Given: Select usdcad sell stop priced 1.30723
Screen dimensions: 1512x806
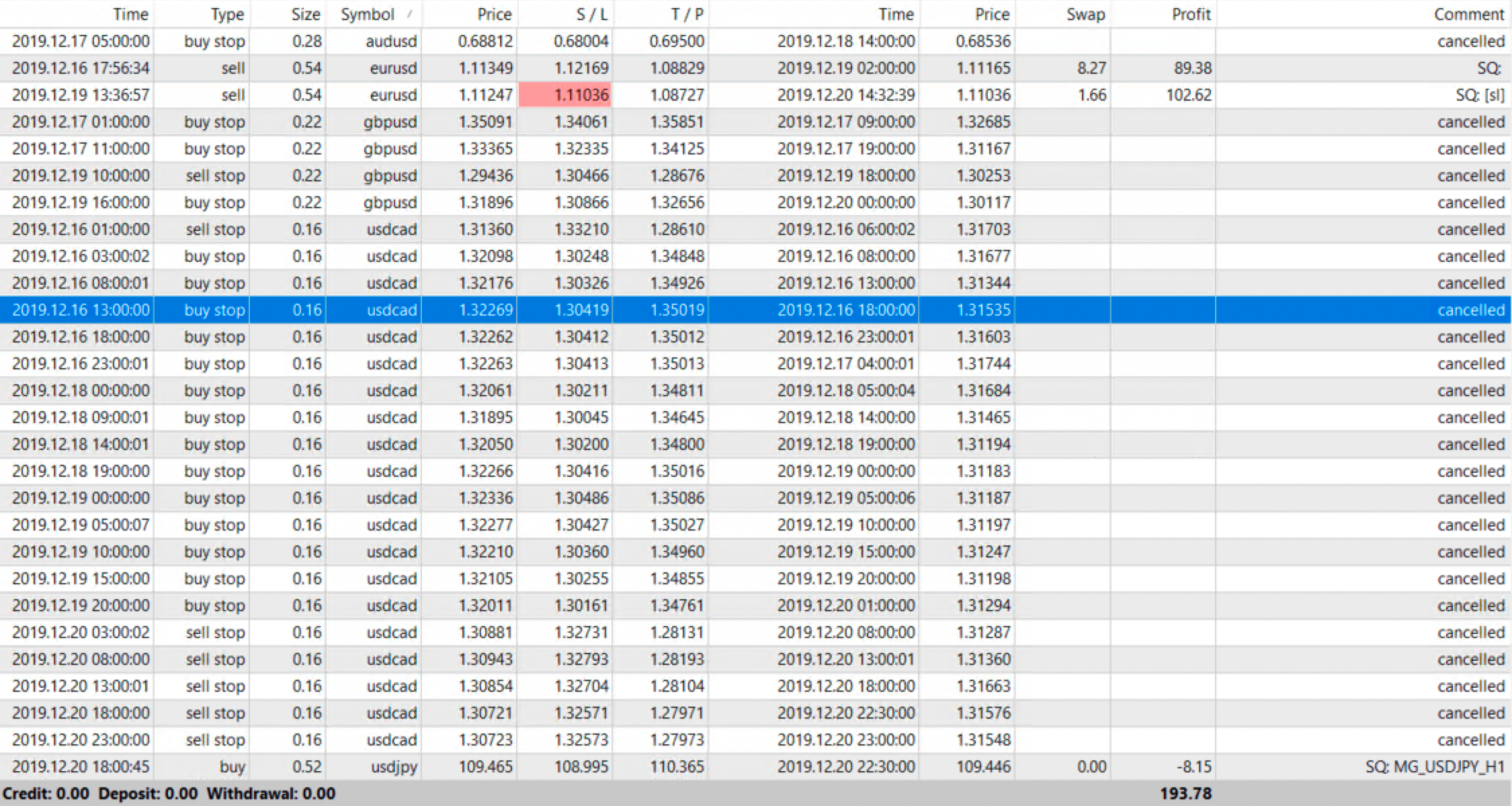Looking at the screenshot, I should 485,740.
